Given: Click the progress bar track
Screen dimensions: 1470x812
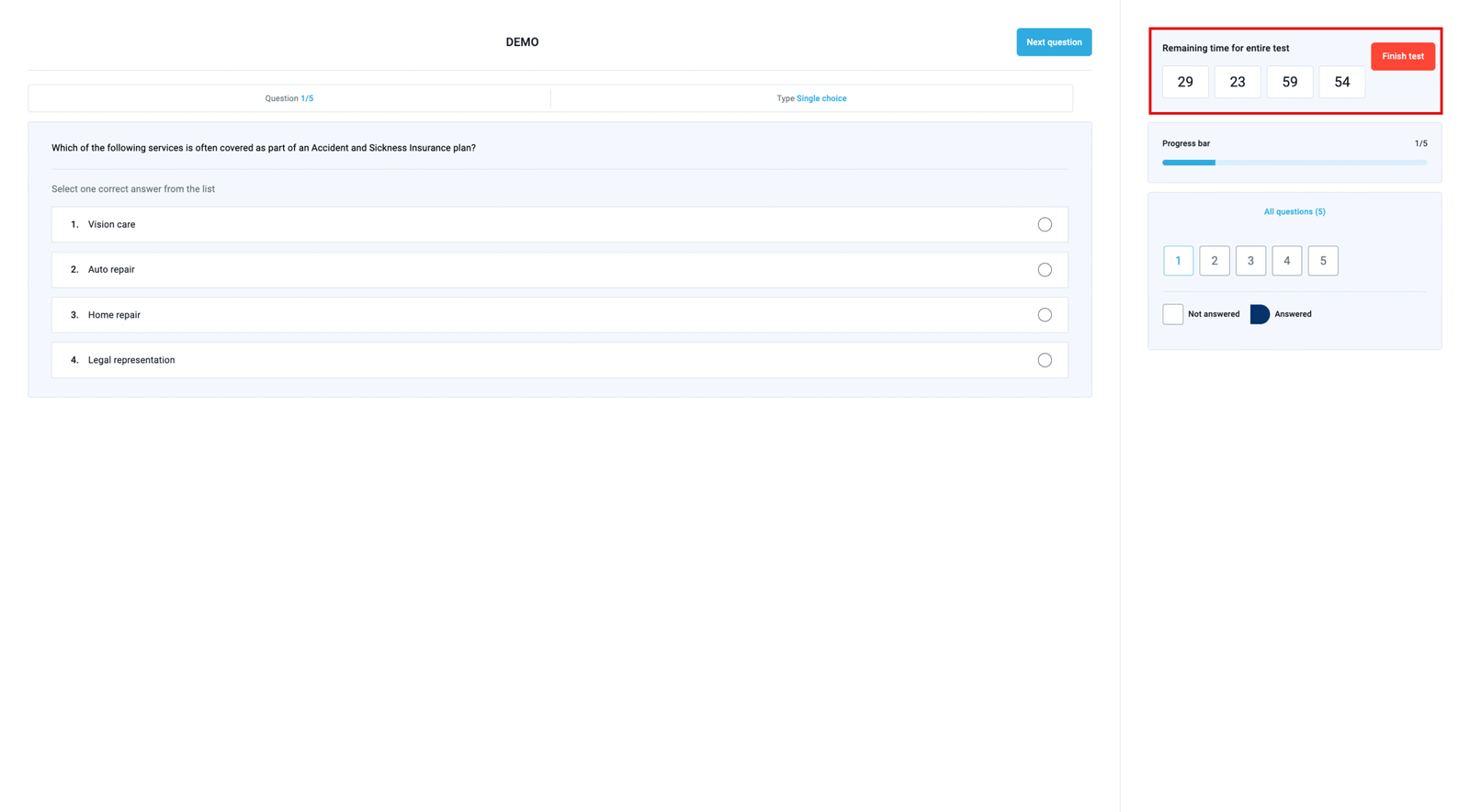Looking at the screenshot, I should click(x=1294, y=163).
